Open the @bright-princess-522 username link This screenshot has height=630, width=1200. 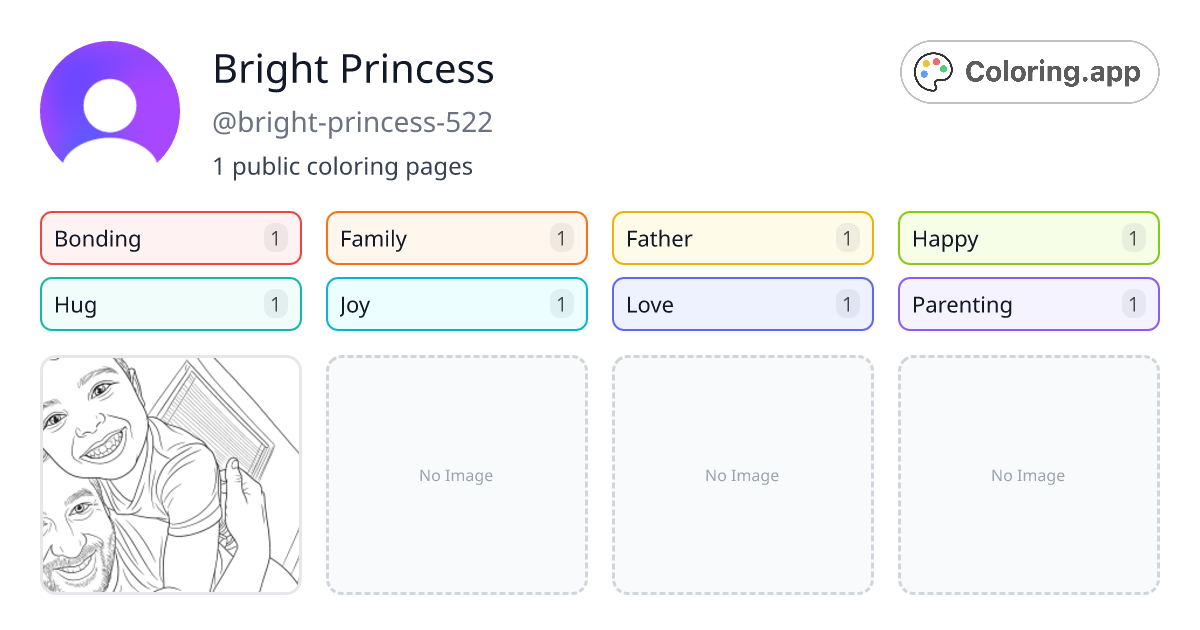(x=354, y=122)
